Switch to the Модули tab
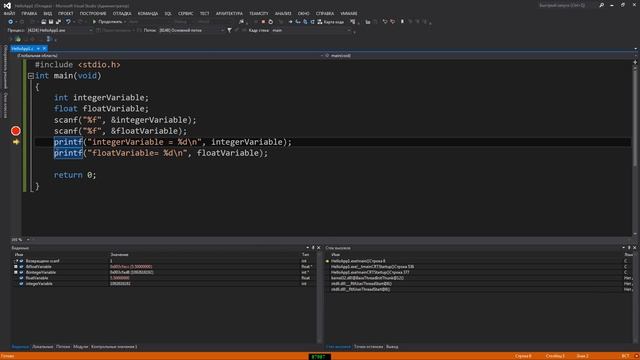 point(80,347)
